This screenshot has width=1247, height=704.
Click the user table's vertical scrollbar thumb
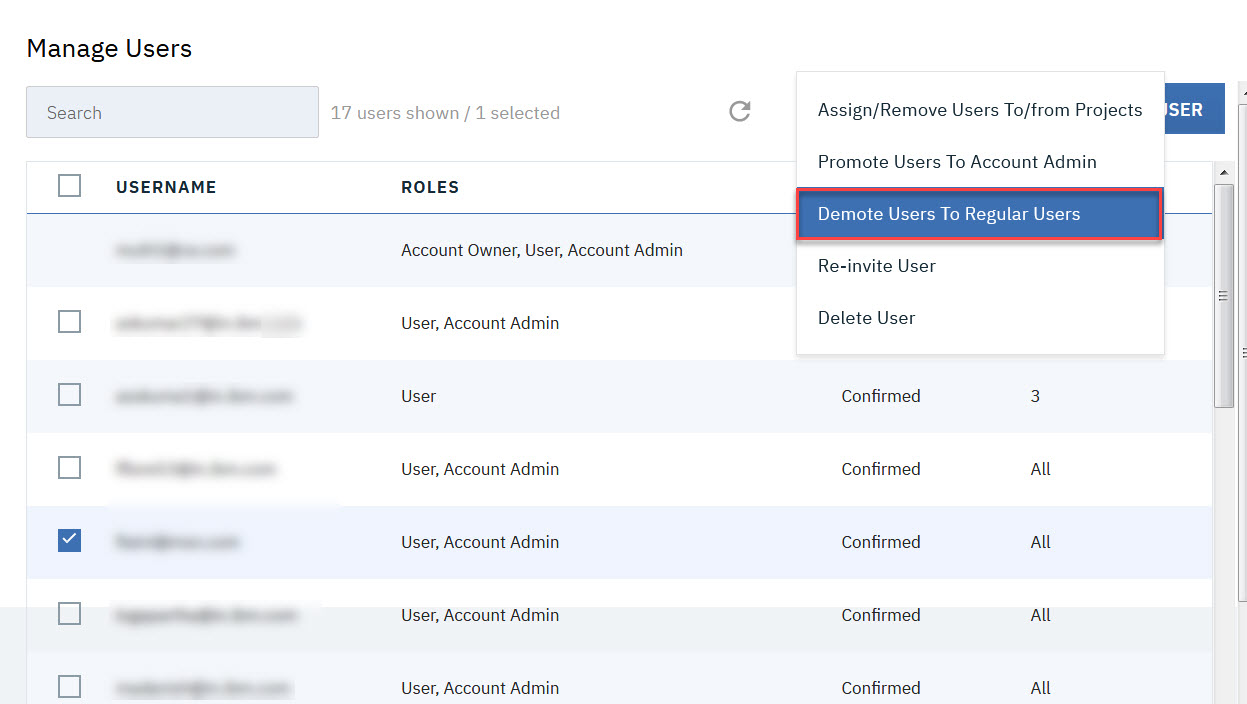[1223, 295]
